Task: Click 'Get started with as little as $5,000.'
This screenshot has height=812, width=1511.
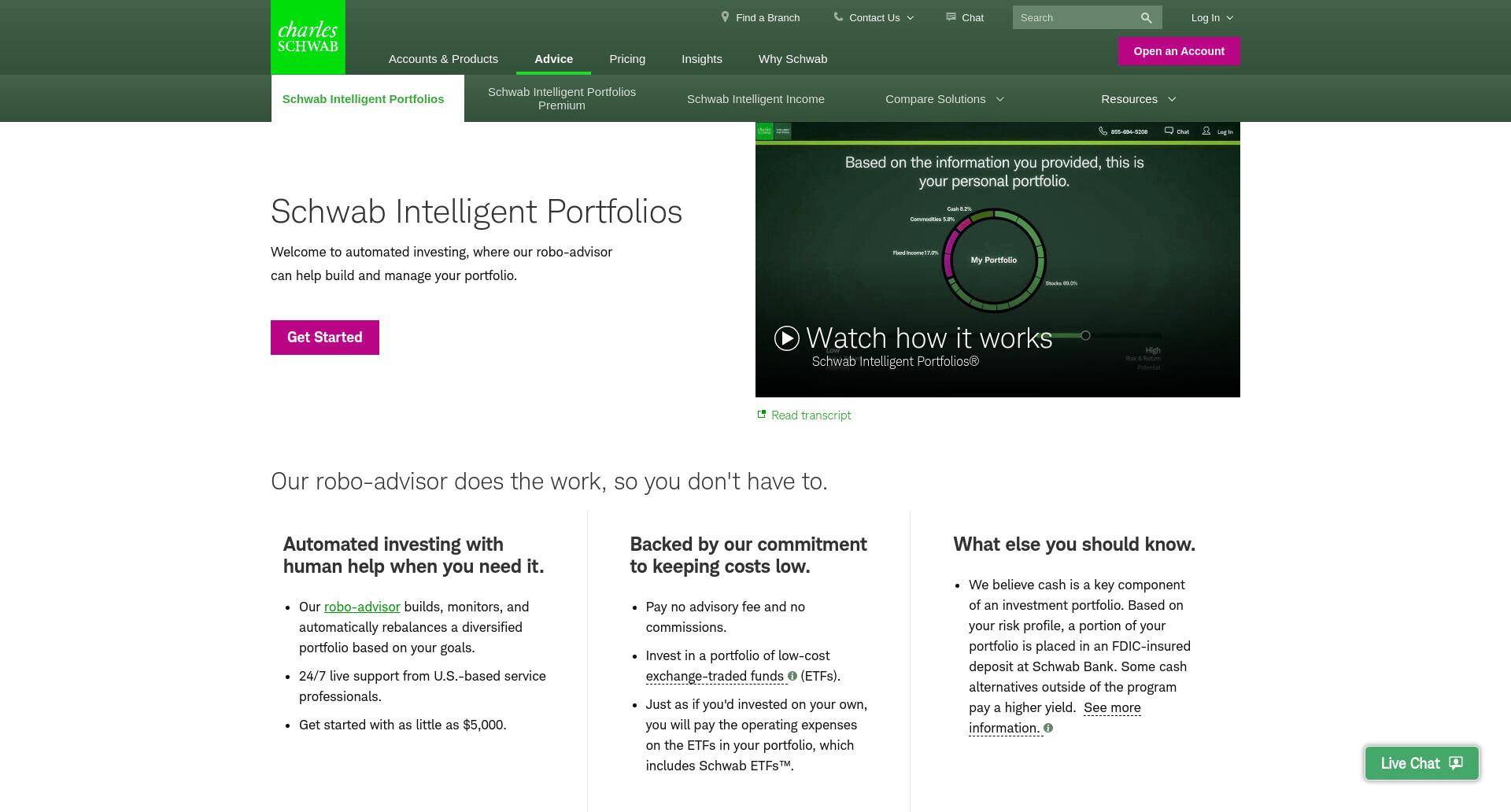Action: (x=403, y=725)
